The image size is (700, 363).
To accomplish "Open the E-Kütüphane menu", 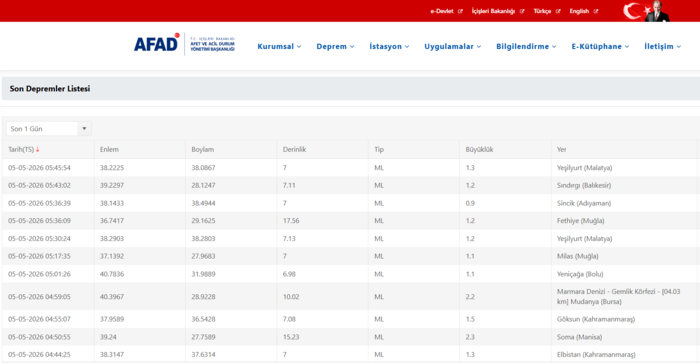I will point(600,46).
